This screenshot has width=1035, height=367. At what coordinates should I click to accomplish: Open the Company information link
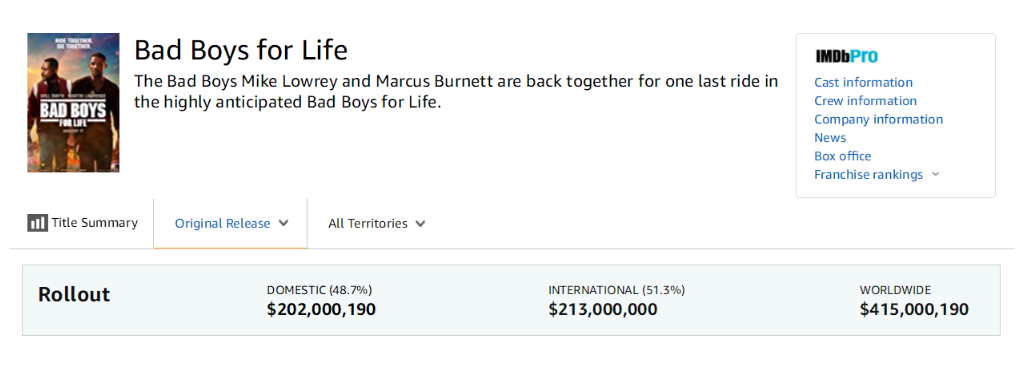879,119
